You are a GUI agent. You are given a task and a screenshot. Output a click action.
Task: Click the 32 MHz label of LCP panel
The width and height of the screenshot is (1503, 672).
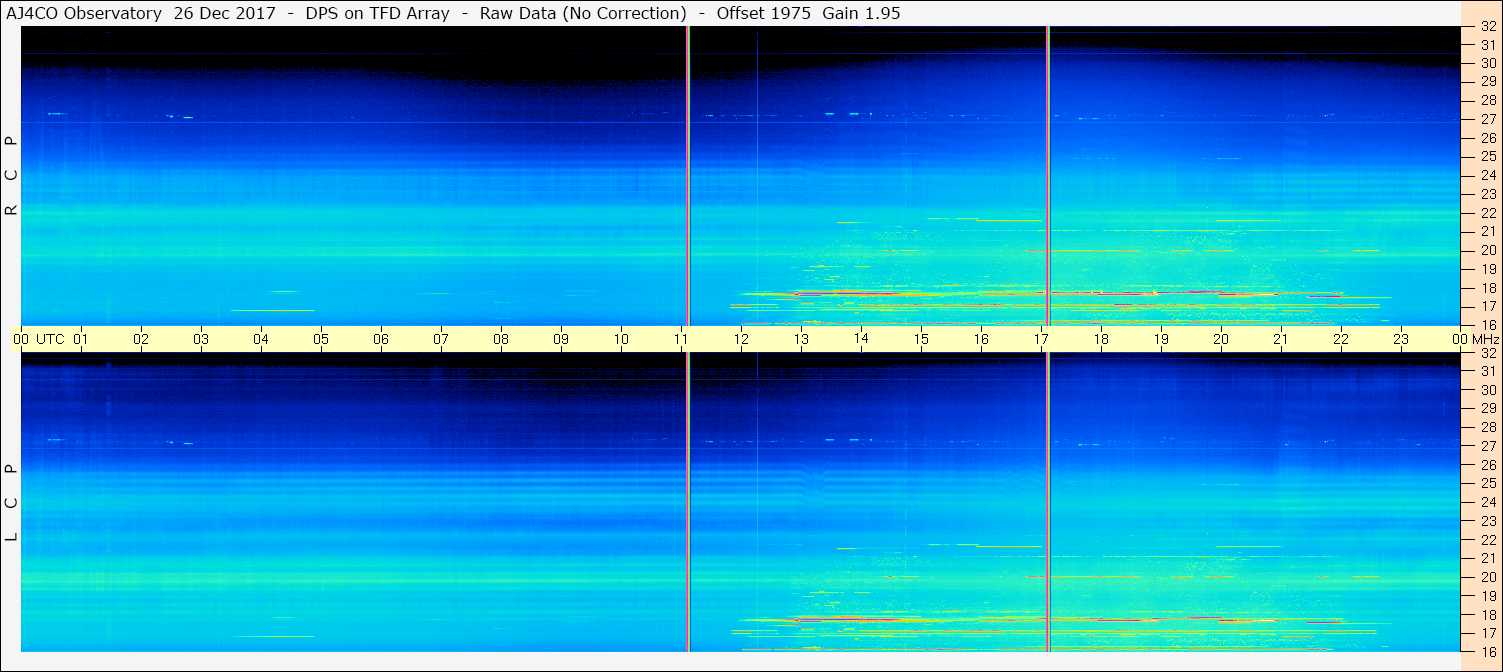point(1487,353)
